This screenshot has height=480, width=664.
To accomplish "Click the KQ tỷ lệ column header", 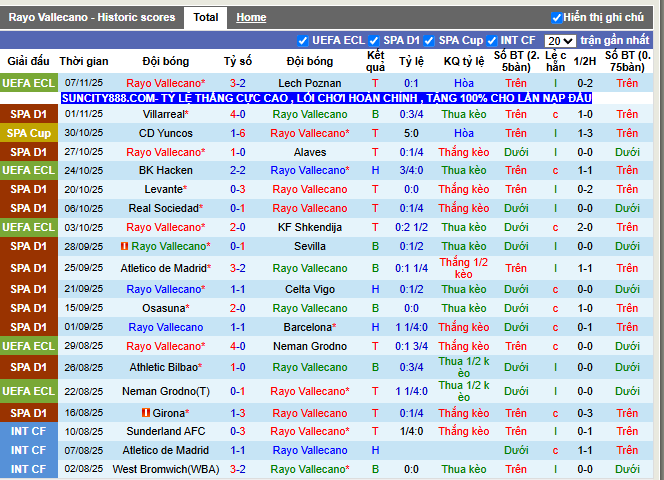I will click(x=464, y=61).
